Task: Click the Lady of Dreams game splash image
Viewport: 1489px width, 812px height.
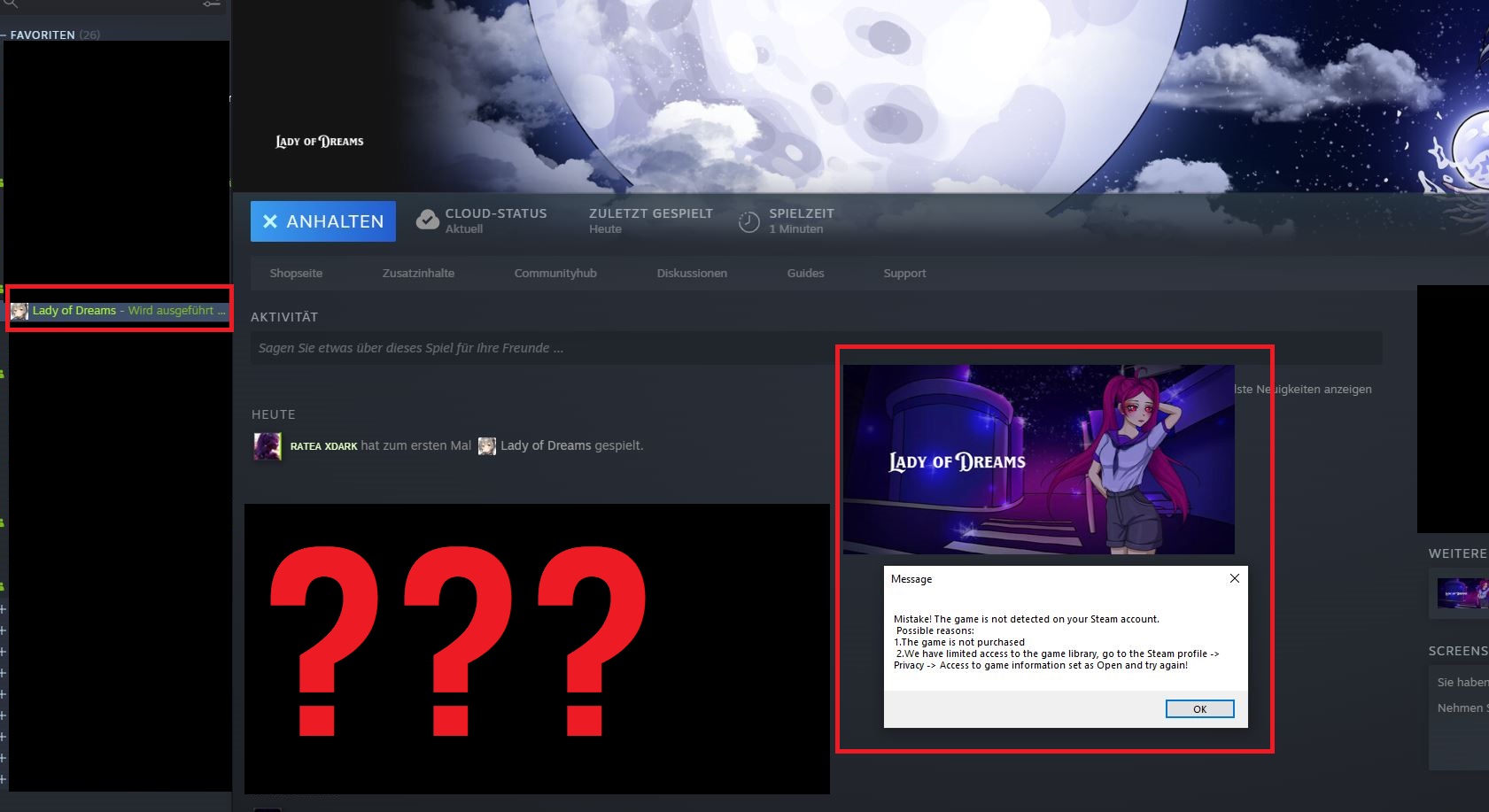Action: point(1038,460)
